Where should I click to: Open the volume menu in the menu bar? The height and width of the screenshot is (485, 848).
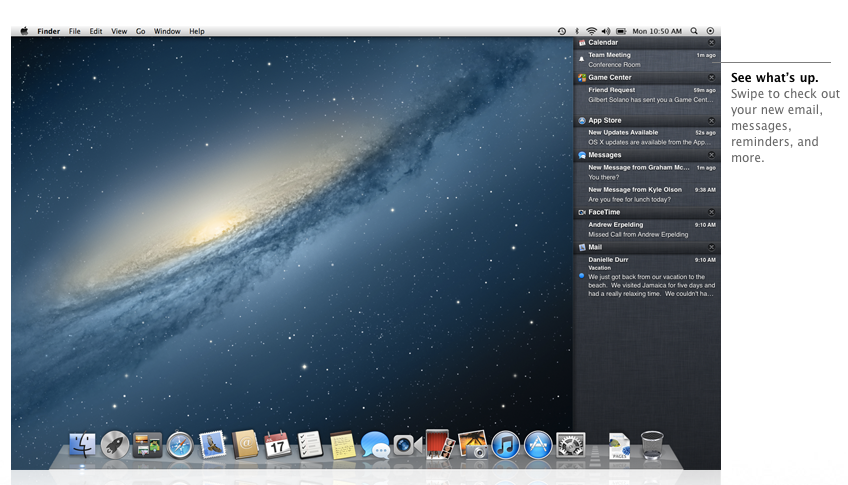pos(606,31)
